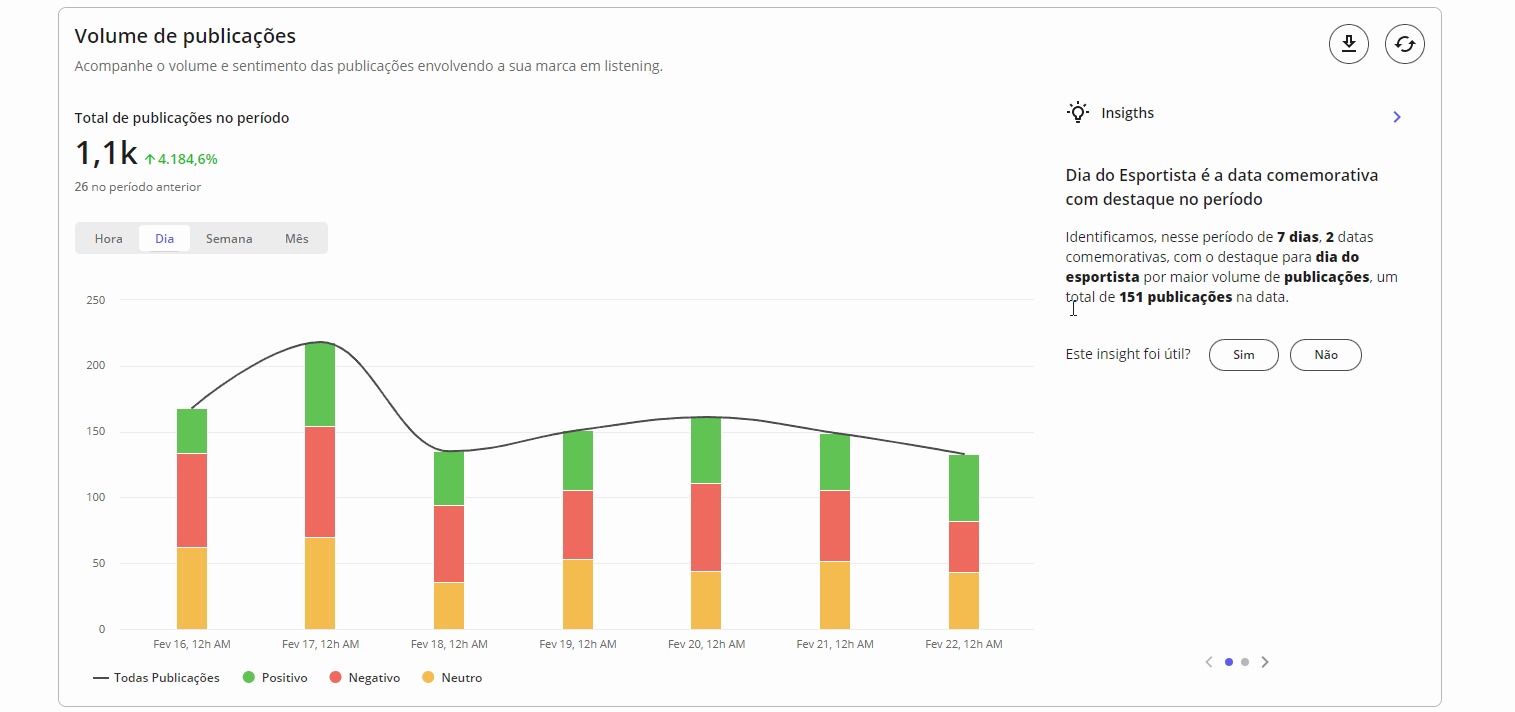Screen dimensions: 1515x712
Task: Select second insight pagination dot
Action: point(1245,662)
